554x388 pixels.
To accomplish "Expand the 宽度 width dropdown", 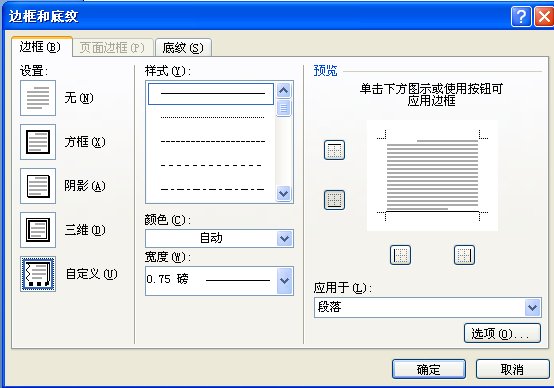I will click(285, 281).
